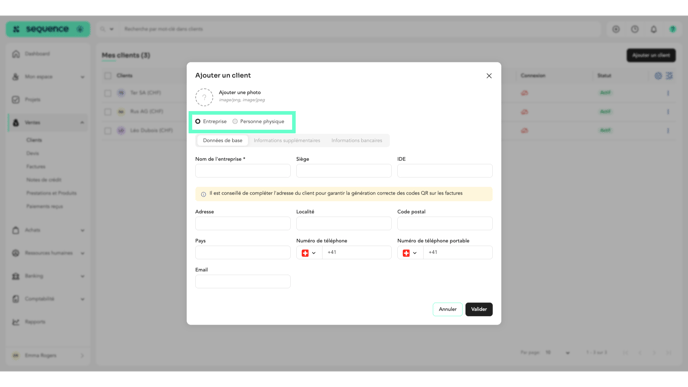Click the Adresse input field
The height and width of the screenshot is (387, 688).
point(243,223)
